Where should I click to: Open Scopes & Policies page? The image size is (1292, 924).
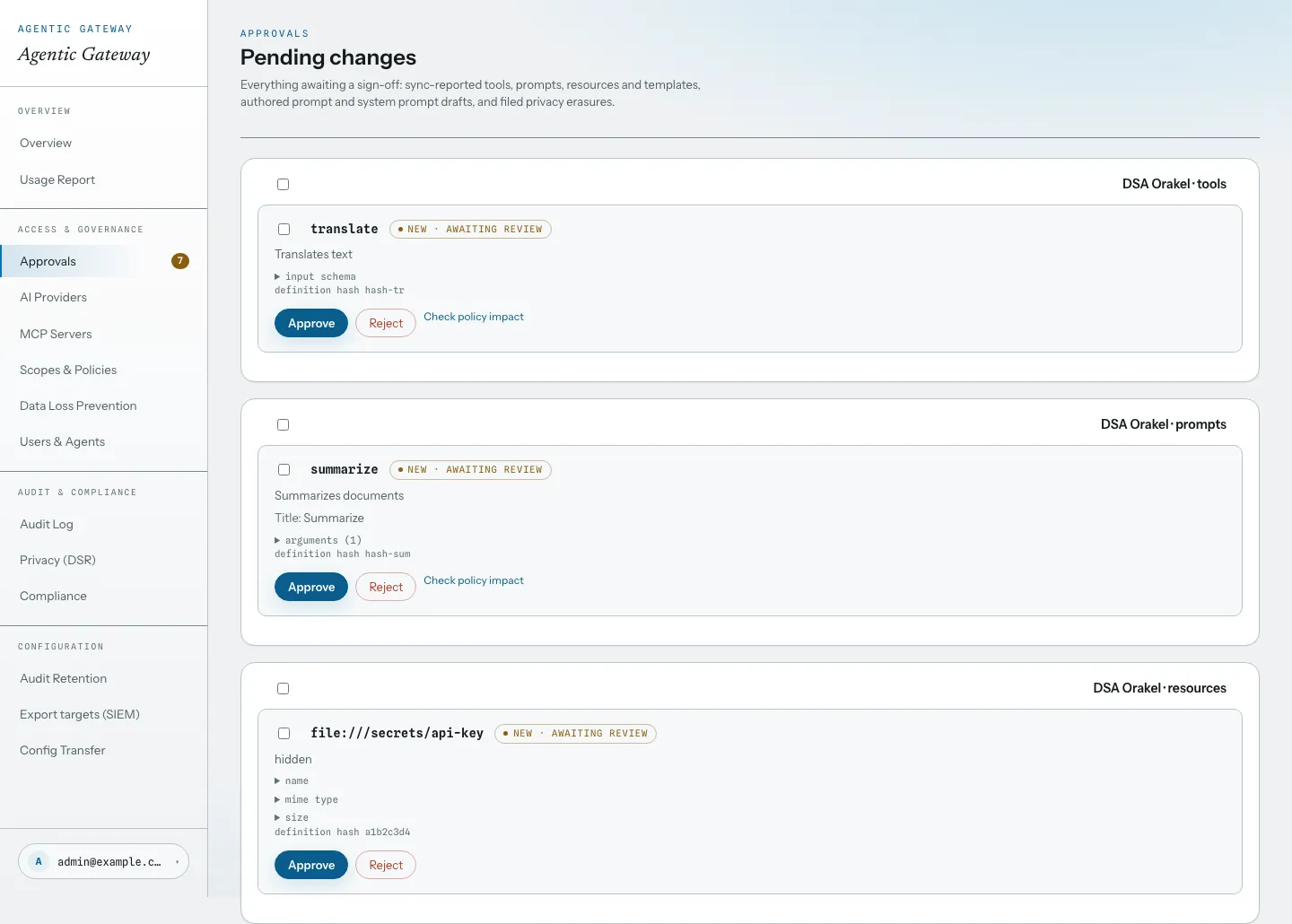(104, 370)
